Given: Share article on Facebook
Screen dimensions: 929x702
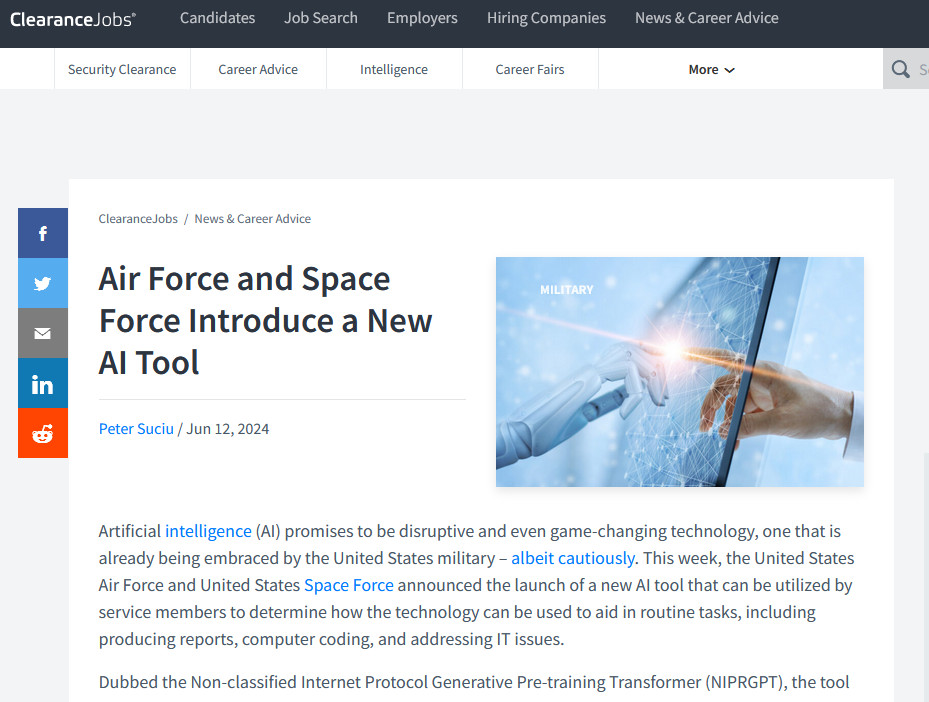Looking at the screenshot, I should [x=43, y=233].
